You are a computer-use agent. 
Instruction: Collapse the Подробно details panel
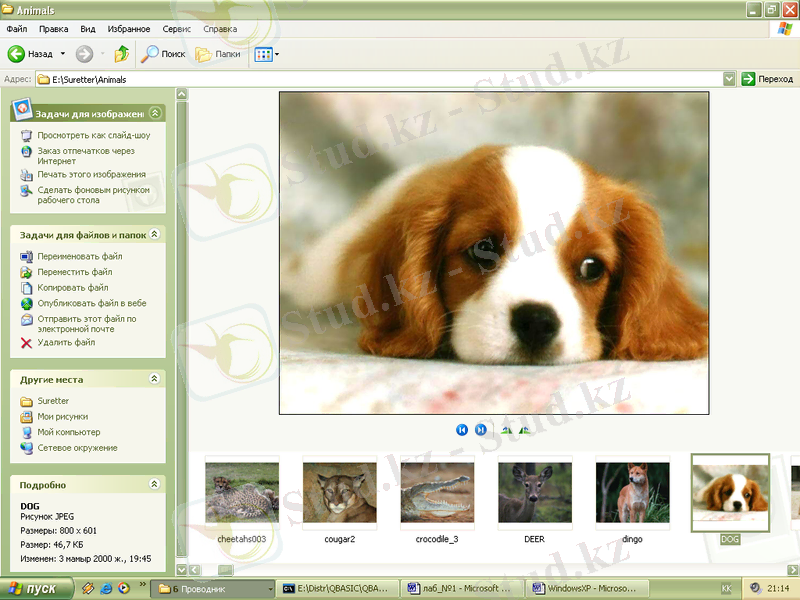pos(154,484)
